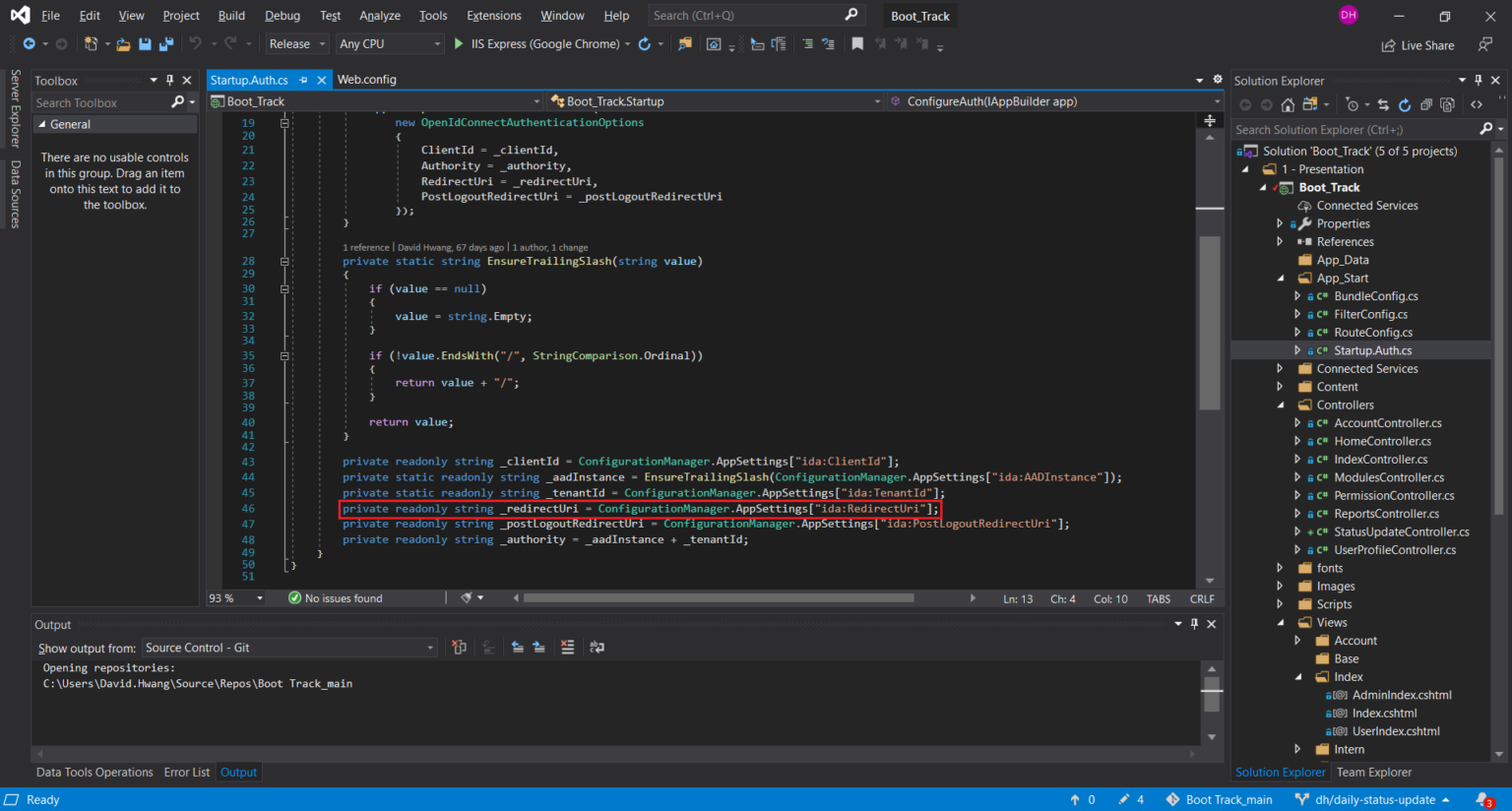Start debugging with IIS Express

pyautogui.click(x=458, y=43)
